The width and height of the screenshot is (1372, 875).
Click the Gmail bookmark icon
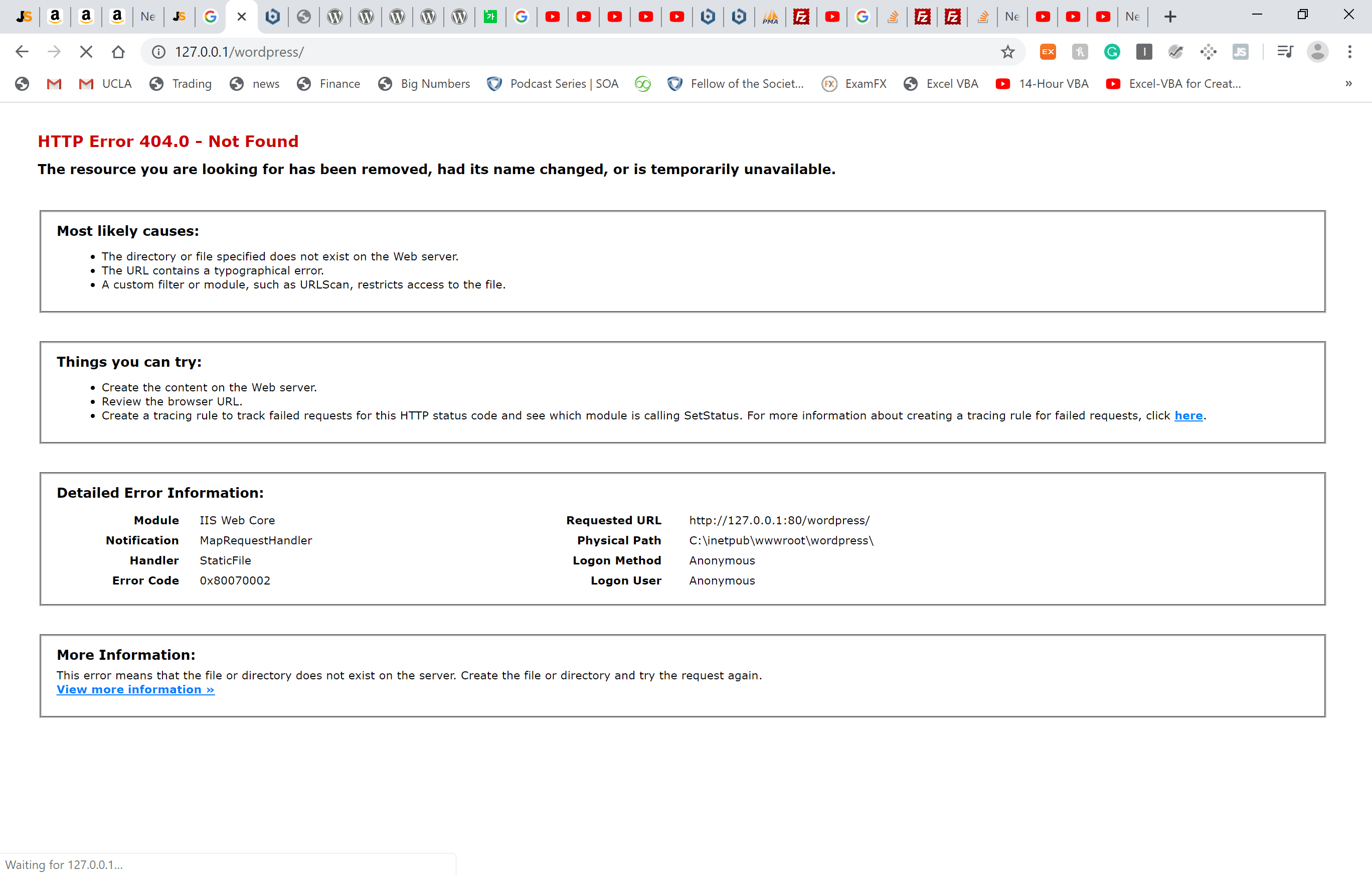(54, 84)
